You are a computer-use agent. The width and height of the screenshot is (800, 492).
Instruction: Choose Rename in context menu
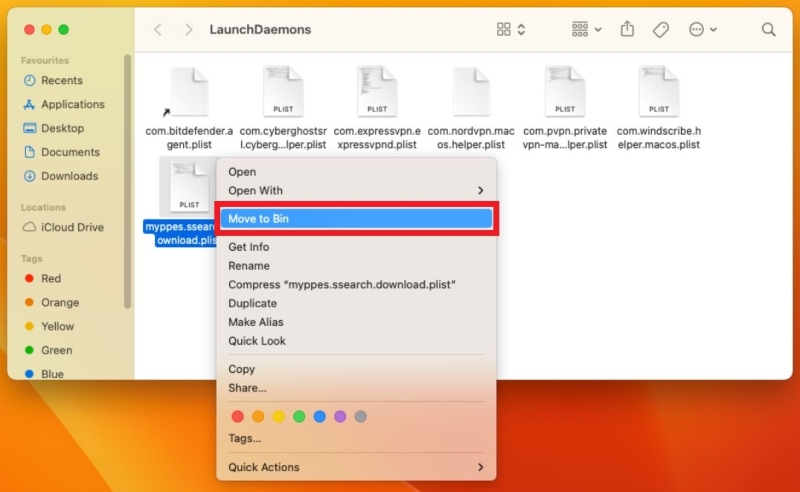(356, 266)
